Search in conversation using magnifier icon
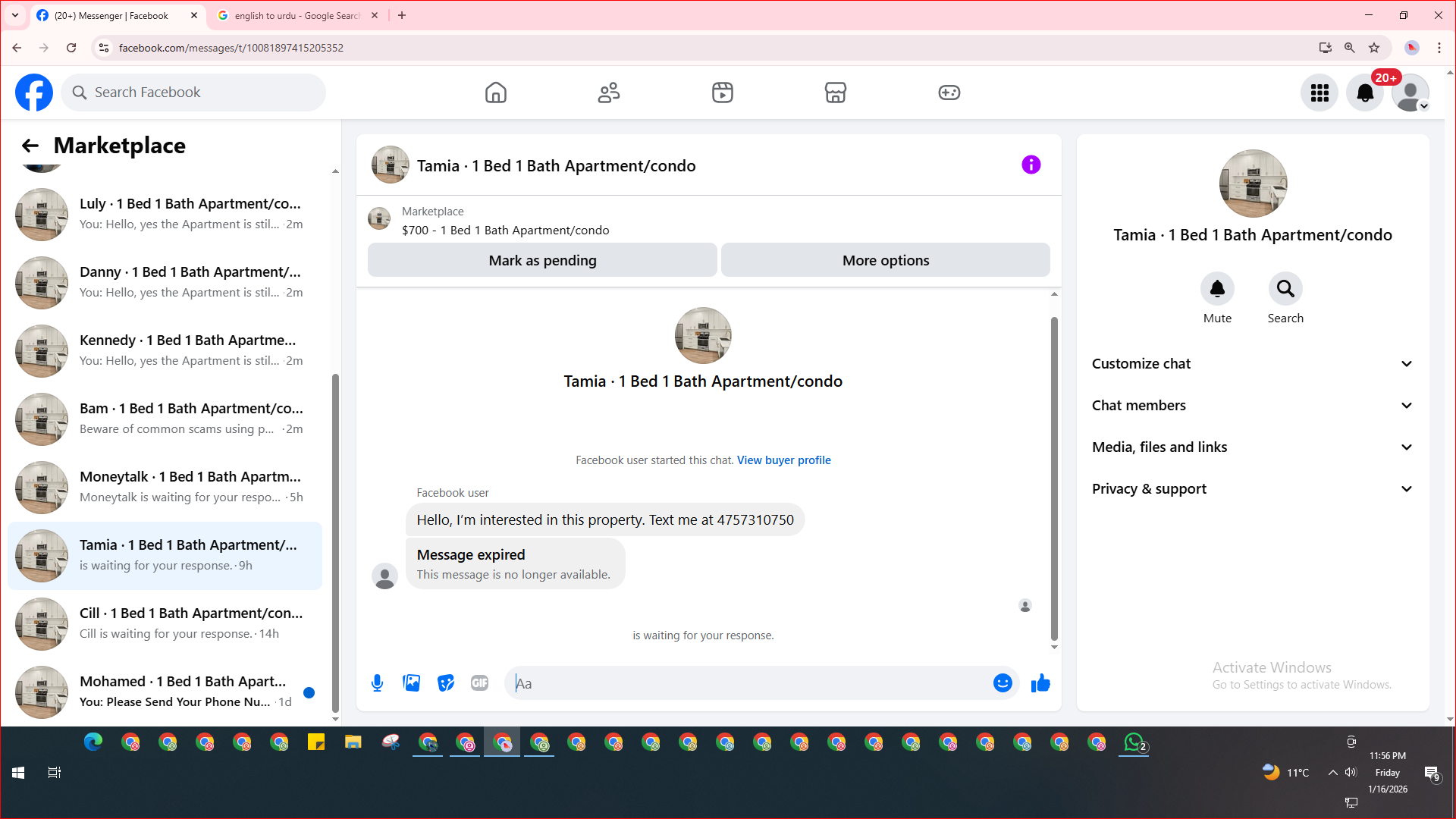Viewport: 1456px width, 819px height. tap(1285, 289)
